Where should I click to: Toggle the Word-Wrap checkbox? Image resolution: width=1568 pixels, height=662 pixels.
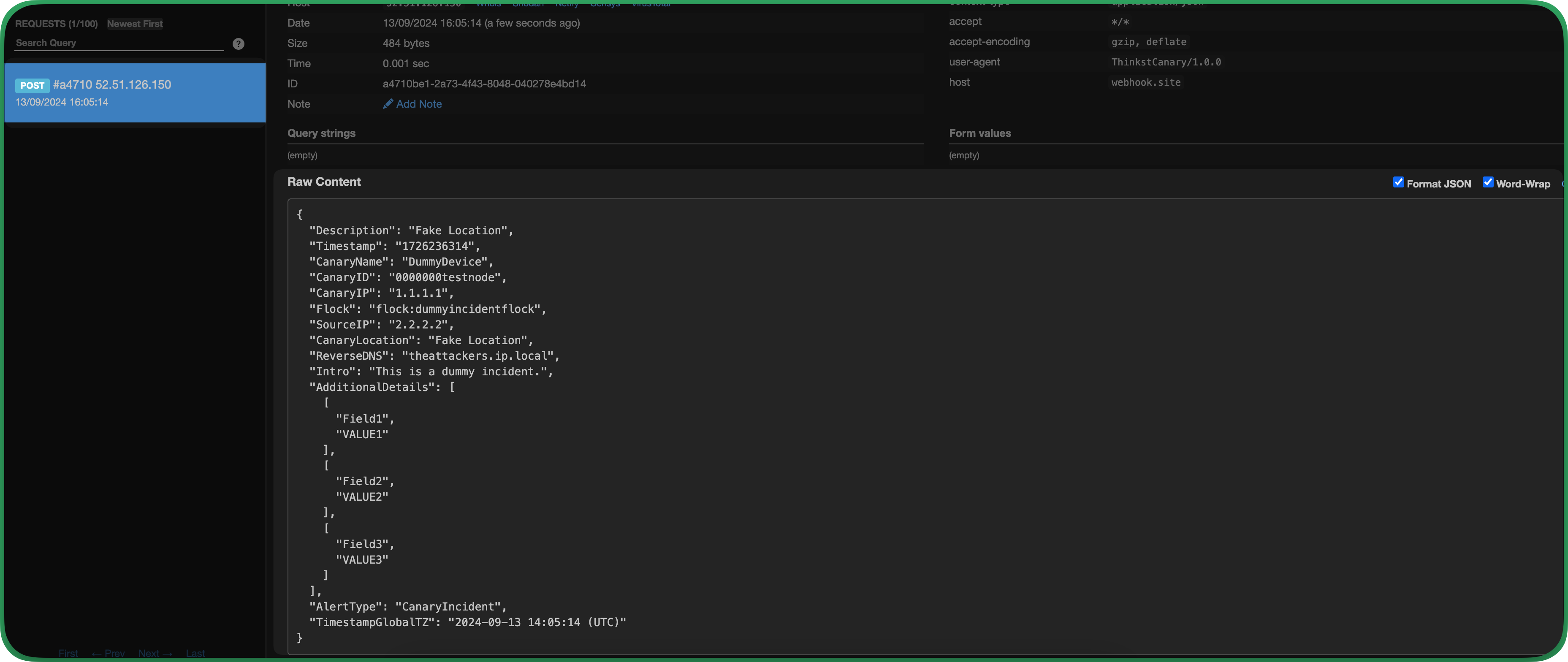click(1488, 182)
